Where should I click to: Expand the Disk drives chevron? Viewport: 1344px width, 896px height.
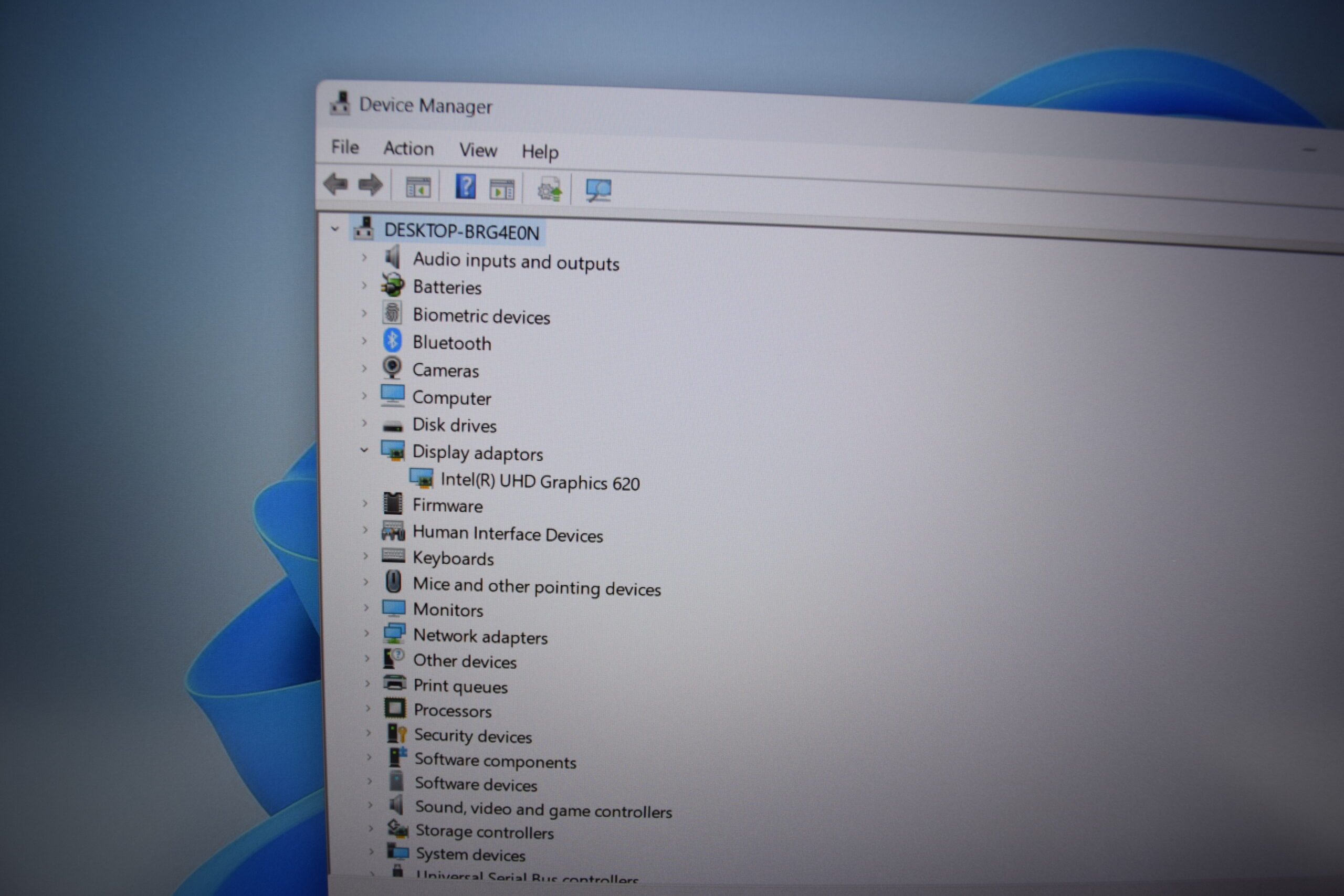pos(364,424)
